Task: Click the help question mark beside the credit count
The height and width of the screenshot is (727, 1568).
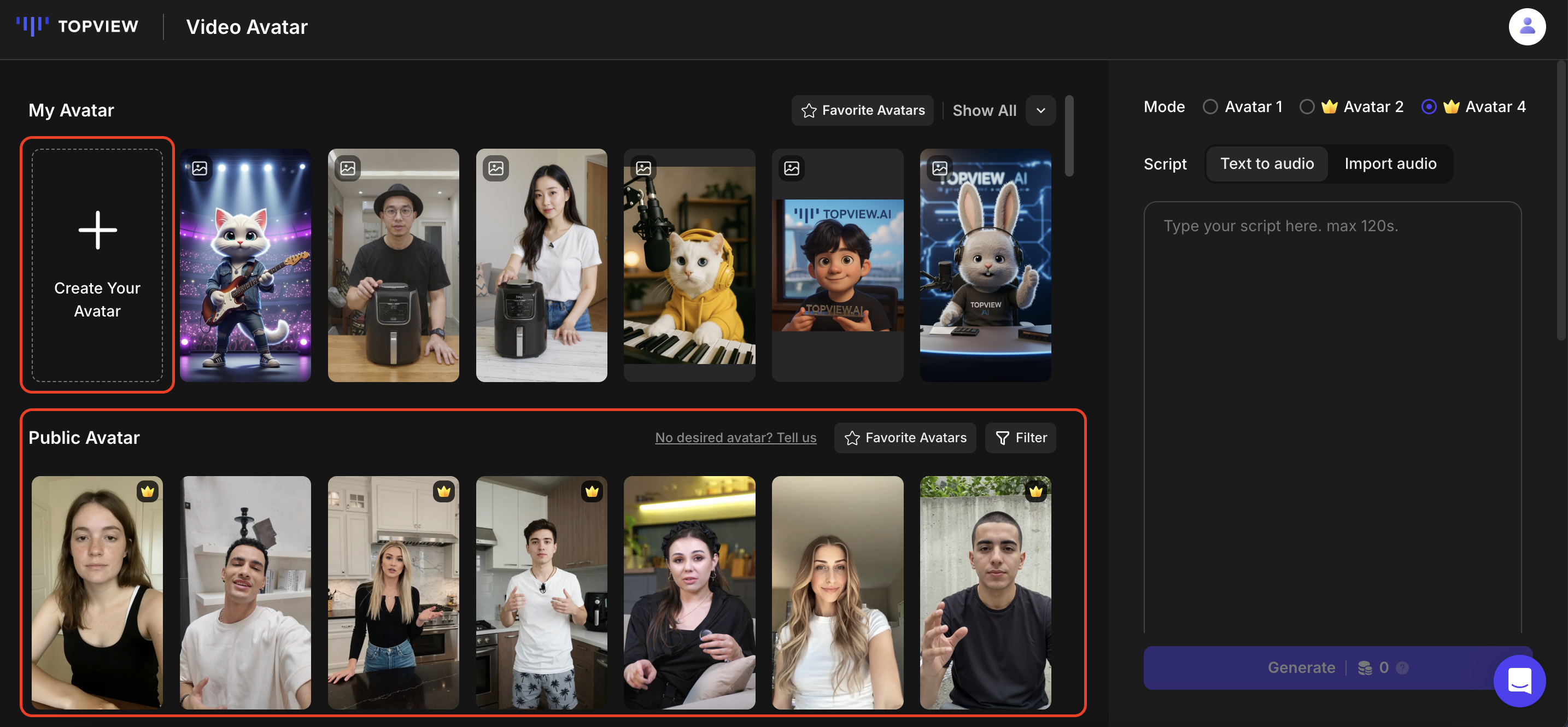Action: point(1401,667)
